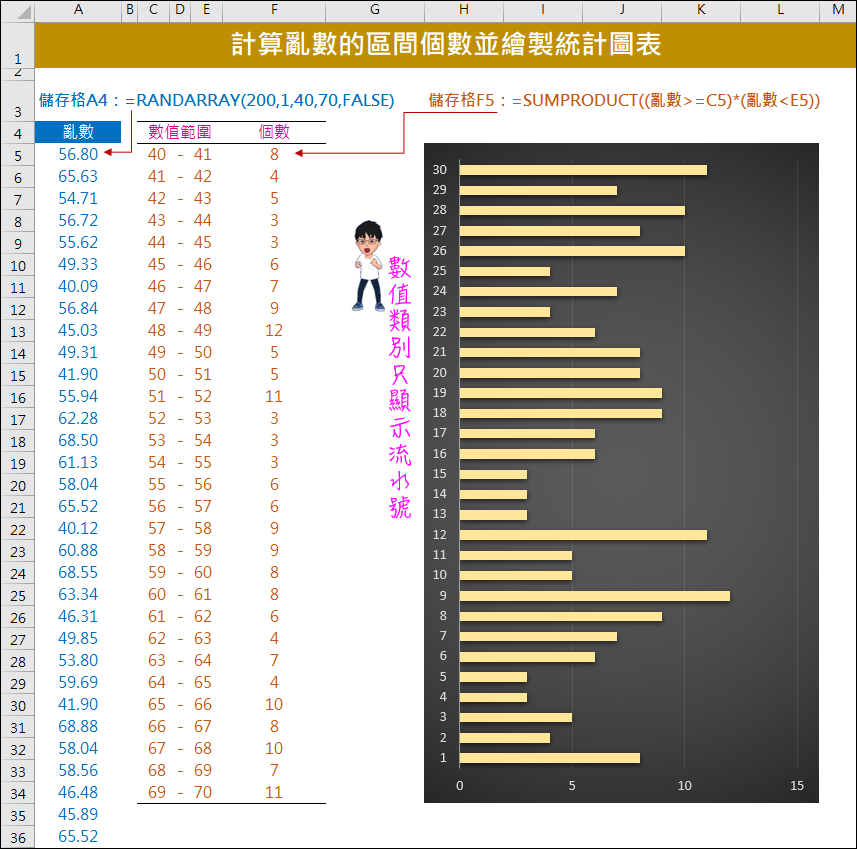Viewport: 857px width, 849px height.
Task: Click the horizontal axis value 0 in the chart
Action: (460, 786)
